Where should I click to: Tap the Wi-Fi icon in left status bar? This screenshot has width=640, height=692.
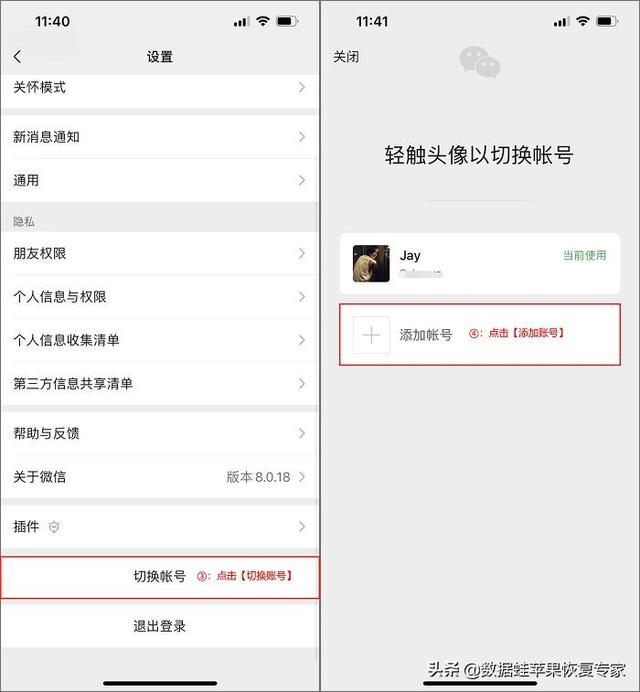(x=263, y=21)
